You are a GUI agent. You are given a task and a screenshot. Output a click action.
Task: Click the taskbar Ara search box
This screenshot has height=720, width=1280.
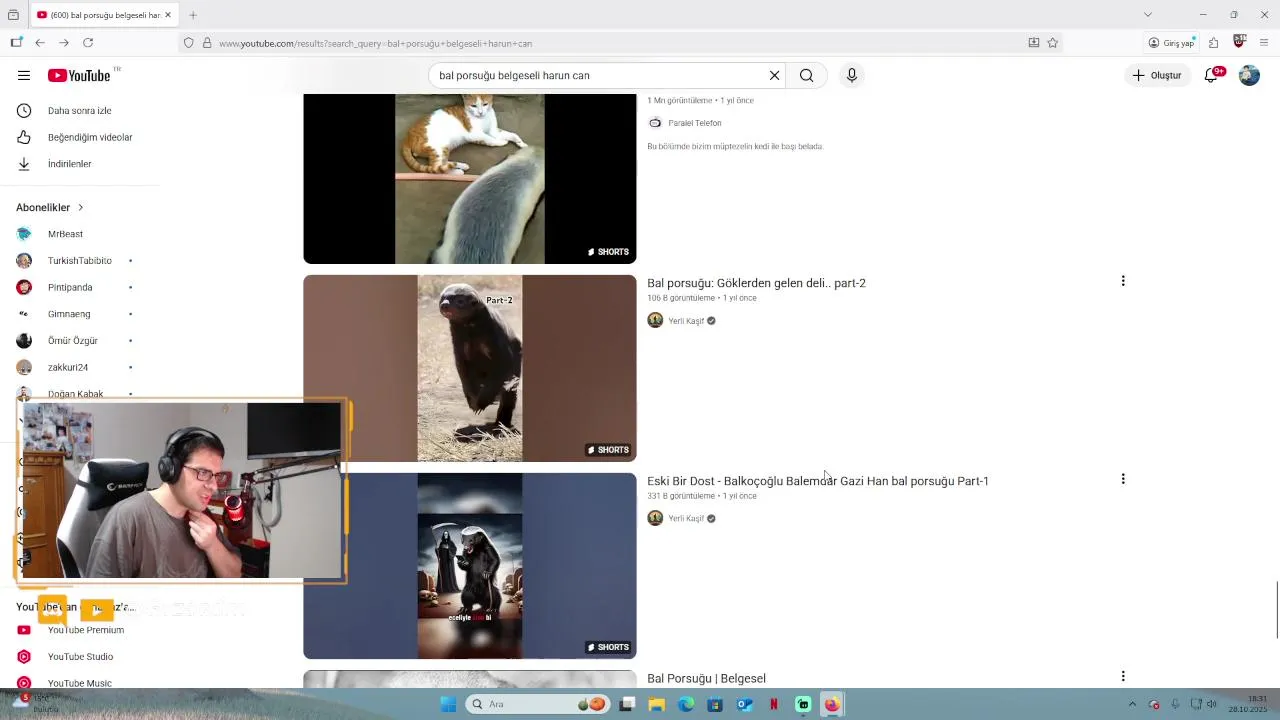pyautogui.click(x=537, y=704)
